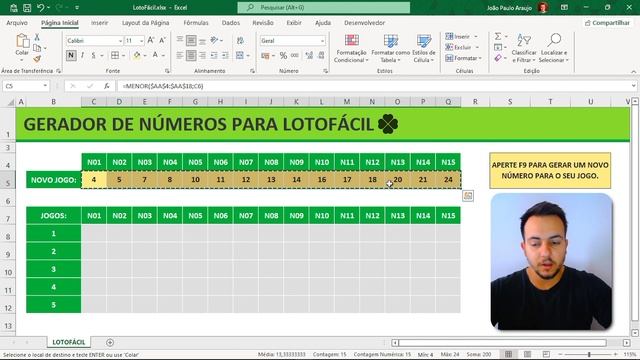Image resolution: width=640 pixels, height=360 pixels.
Task: Click the increase decimal places icon
Action: (x=309, y=56)
